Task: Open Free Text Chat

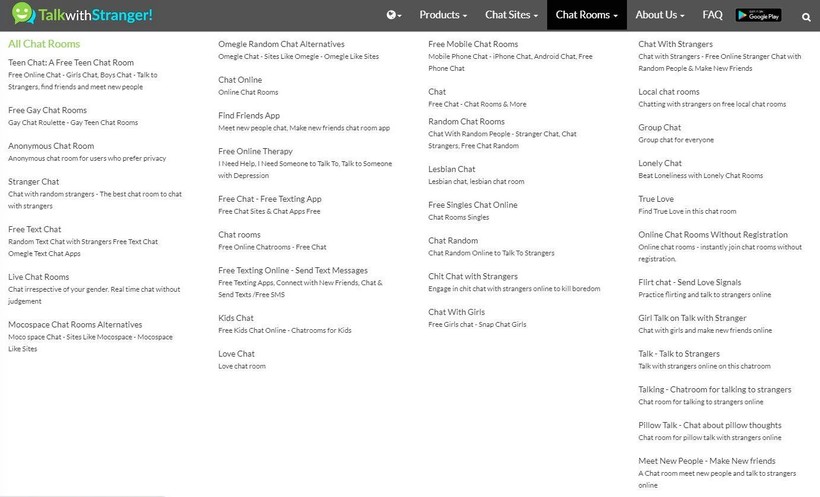Action: point(35,229)
